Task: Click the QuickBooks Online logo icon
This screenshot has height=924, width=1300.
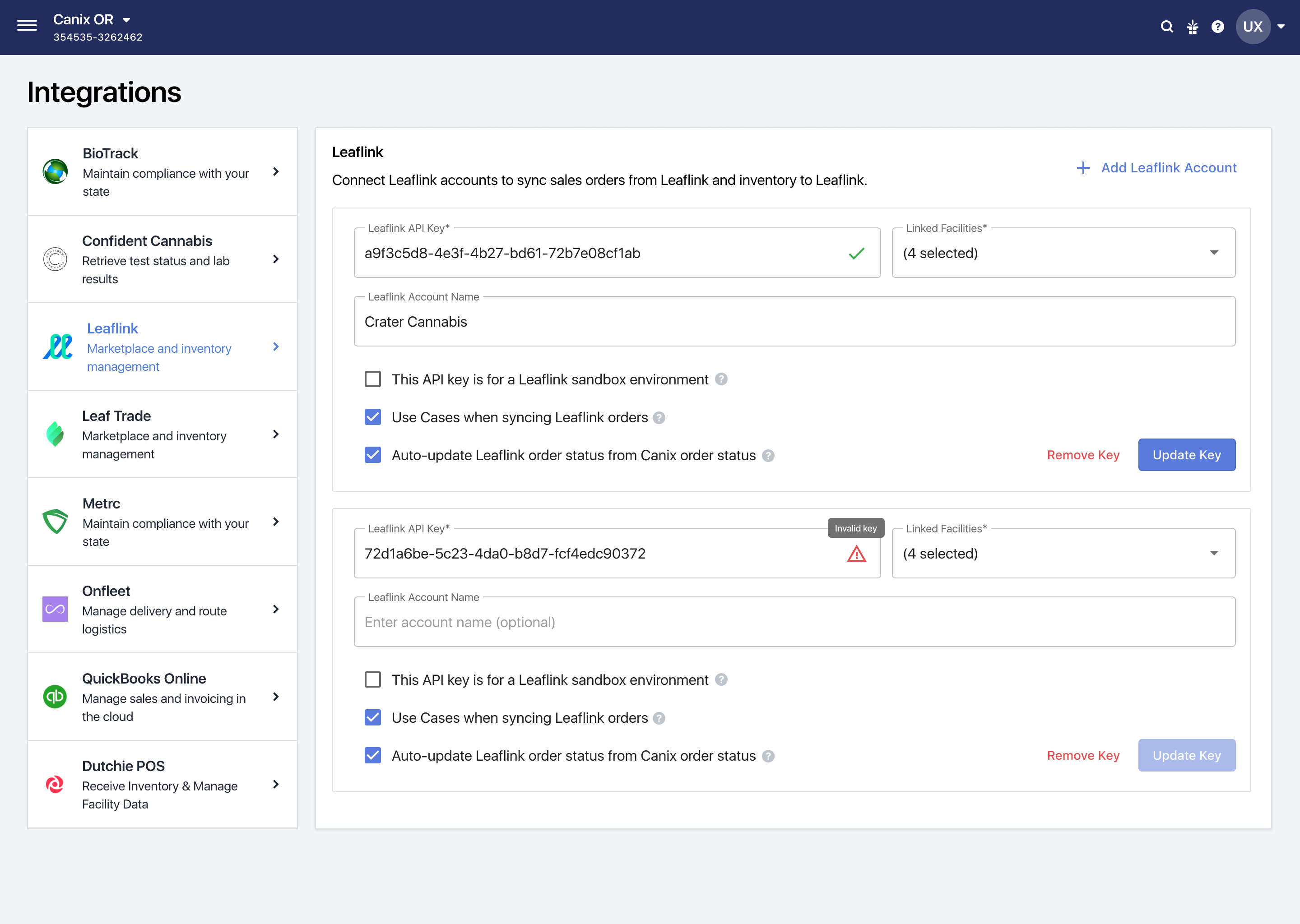Action: pos(55,697)
